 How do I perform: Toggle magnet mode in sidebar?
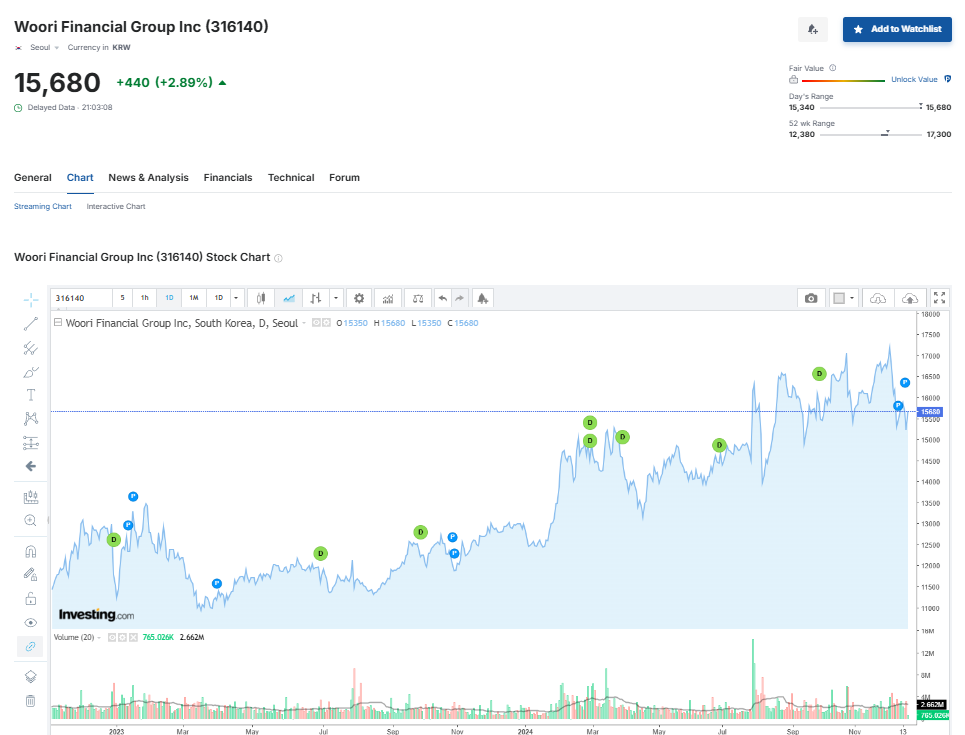(31, 551)
